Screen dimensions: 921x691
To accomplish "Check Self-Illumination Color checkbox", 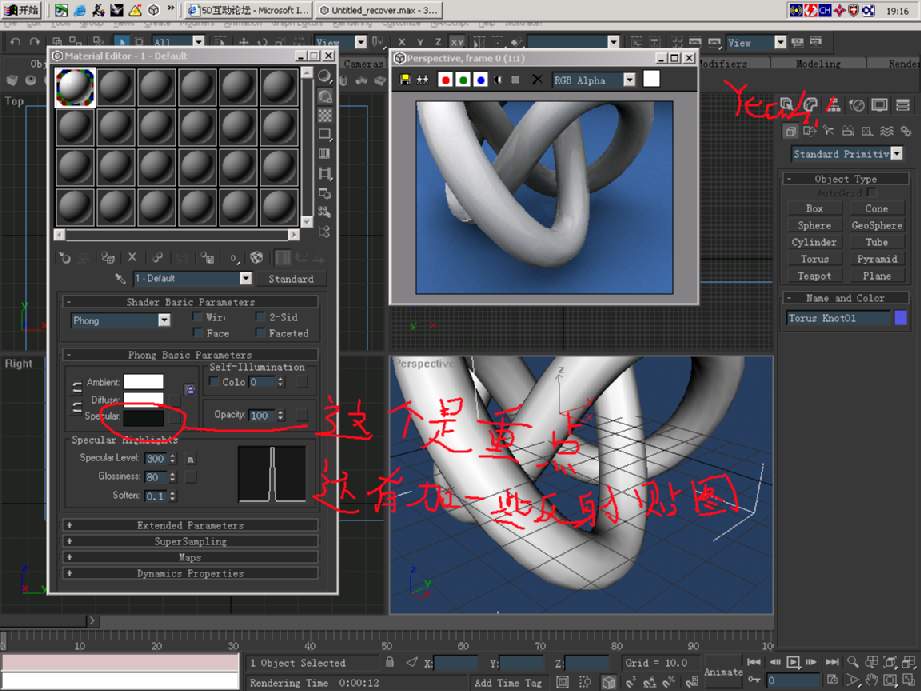I will click(214, 382).
